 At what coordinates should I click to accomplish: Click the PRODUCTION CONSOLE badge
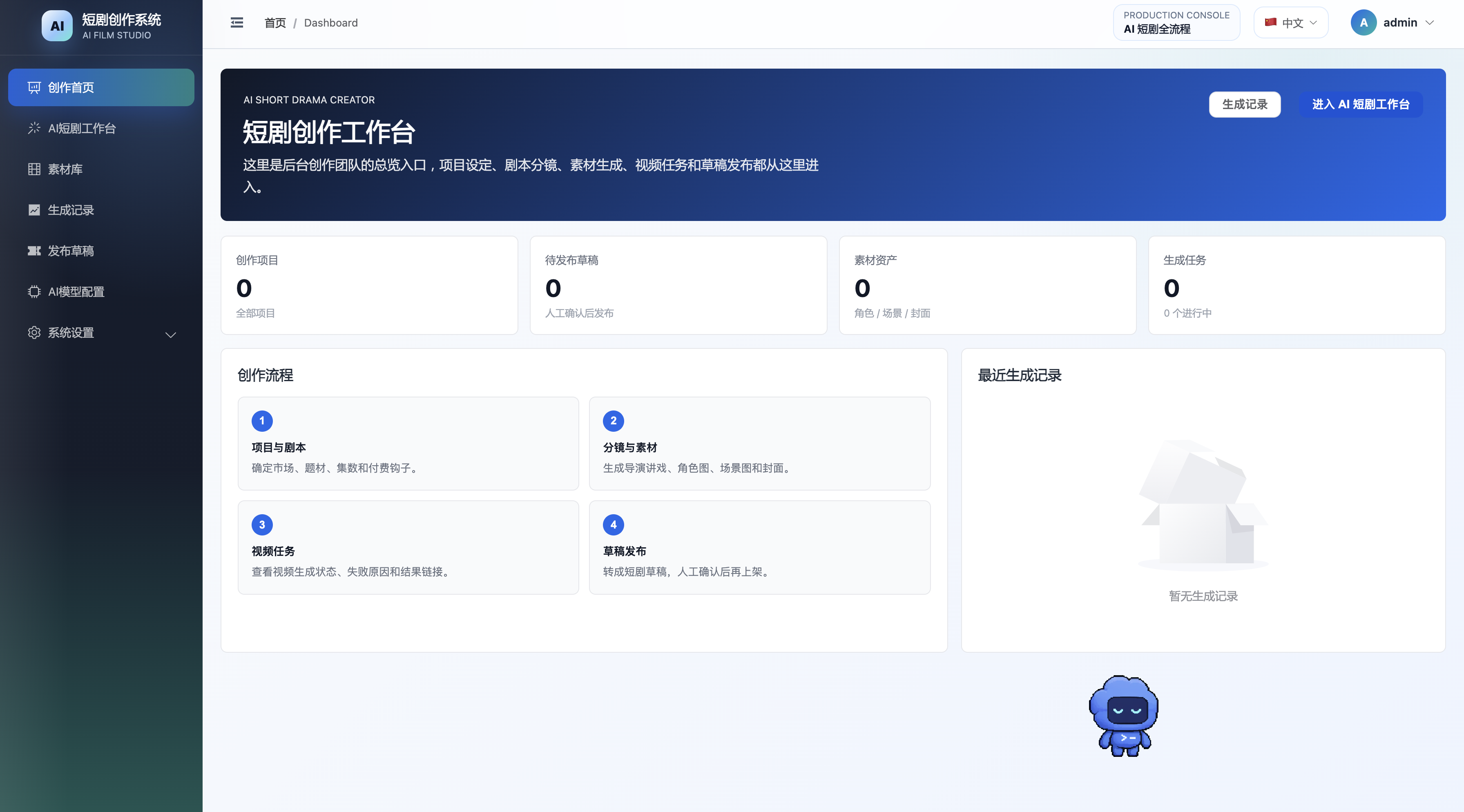(x=1176, y=23)
